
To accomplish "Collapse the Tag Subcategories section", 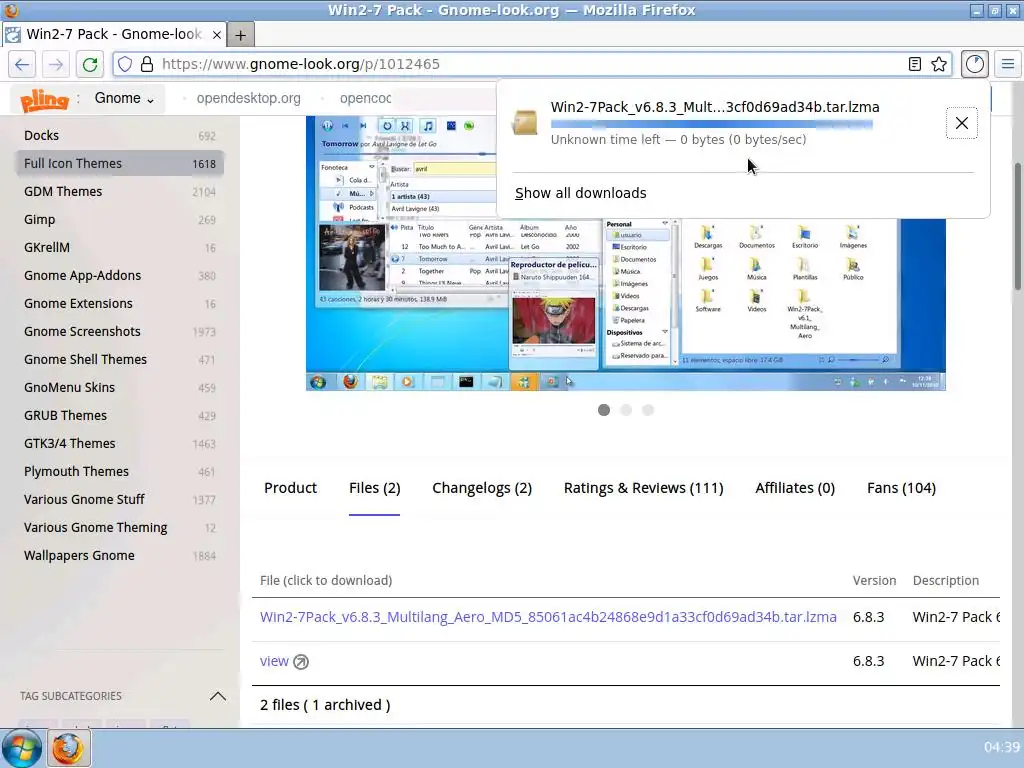I will (x=217, y=696).
